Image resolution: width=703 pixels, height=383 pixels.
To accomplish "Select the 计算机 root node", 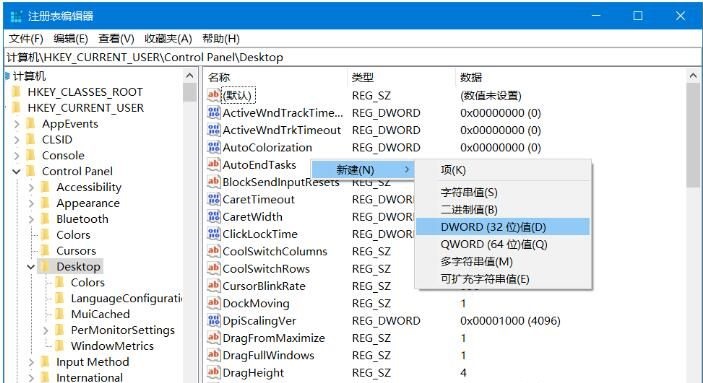I will coord(29,76).
